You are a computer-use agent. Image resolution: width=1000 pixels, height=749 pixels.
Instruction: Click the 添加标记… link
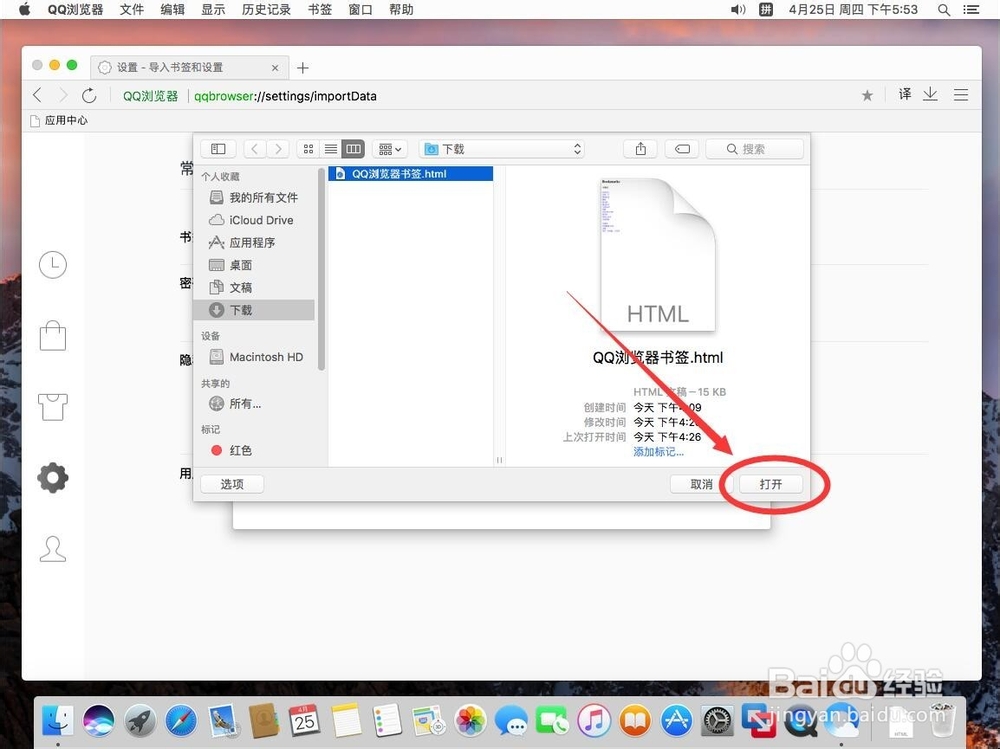point(658,452)
